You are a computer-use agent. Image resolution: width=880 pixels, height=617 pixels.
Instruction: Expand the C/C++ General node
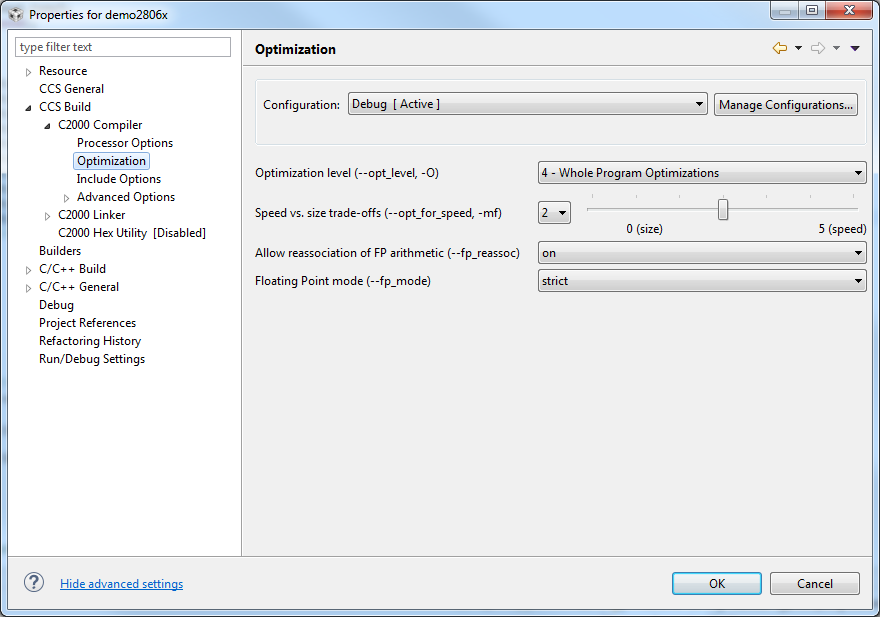pyautogui.click(x=28, y=288)
